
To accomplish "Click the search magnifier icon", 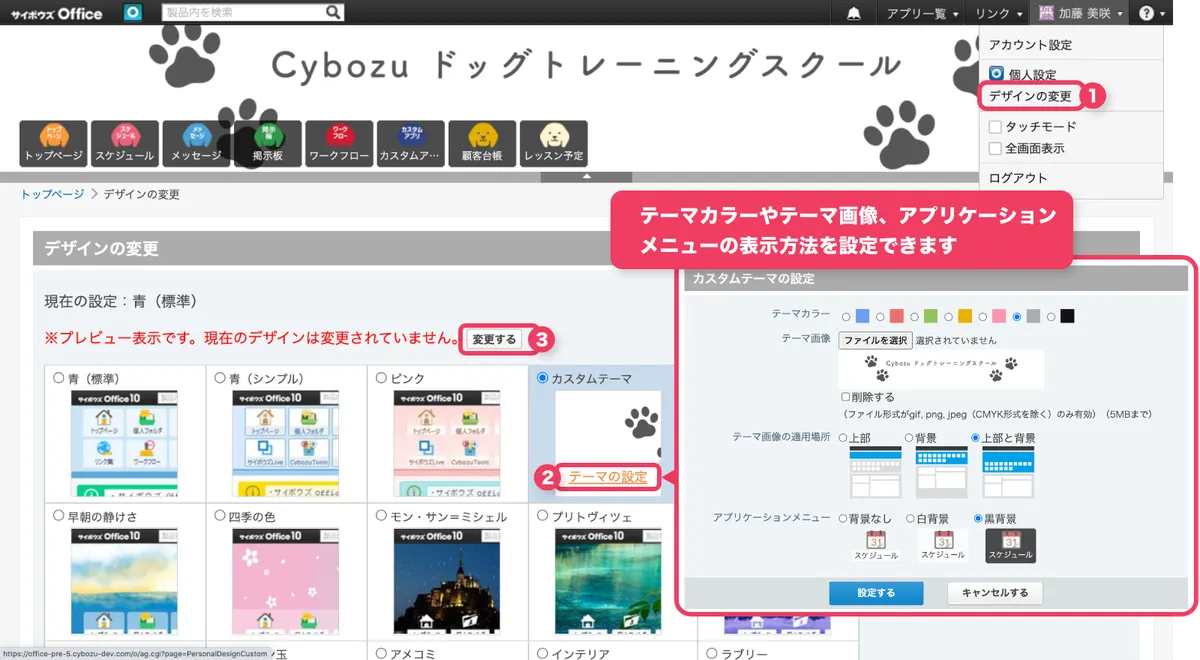I will pyautogui.click(x=334, y=13).
